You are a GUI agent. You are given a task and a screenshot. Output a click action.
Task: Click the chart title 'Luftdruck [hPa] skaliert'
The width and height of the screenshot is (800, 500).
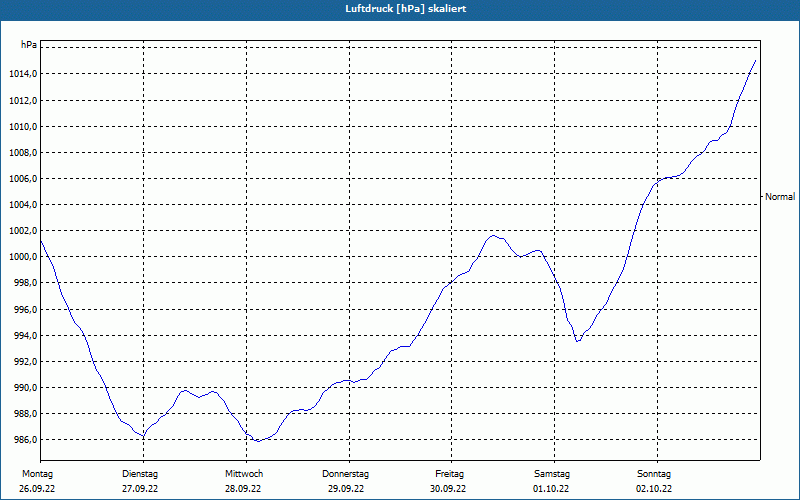click(406, 9)
